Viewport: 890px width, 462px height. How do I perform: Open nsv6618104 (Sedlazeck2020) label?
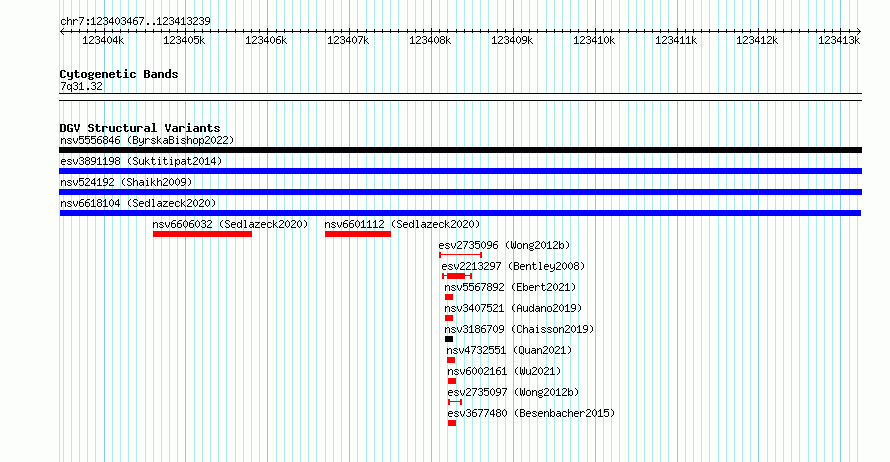[138, 203]
